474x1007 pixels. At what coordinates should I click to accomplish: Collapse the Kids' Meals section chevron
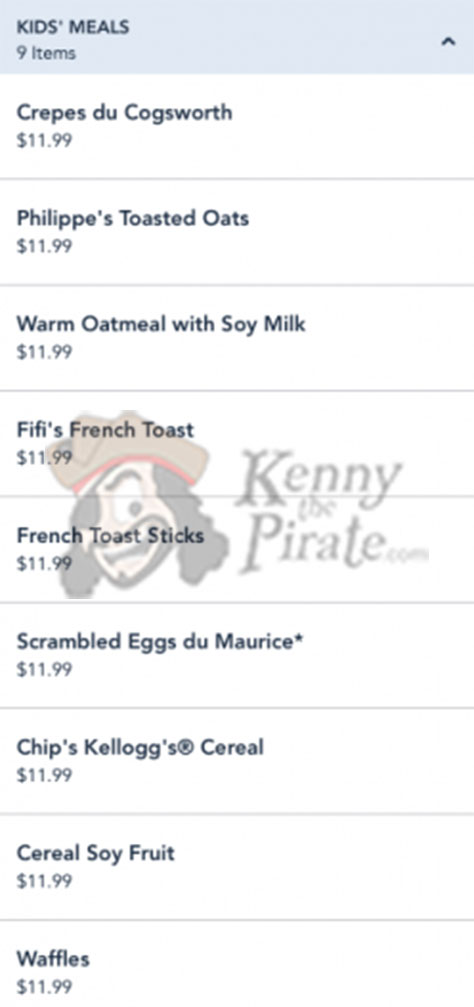coord(448,42)
